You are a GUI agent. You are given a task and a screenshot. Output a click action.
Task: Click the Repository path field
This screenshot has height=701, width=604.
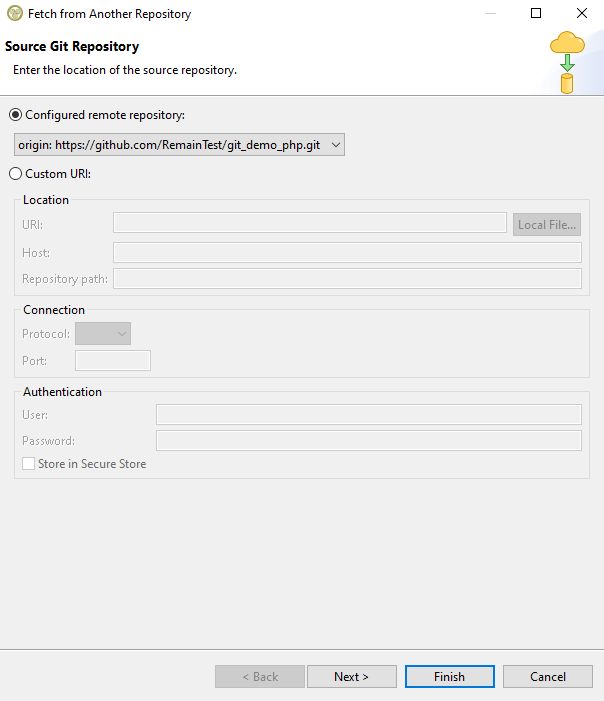[x=347, y=279]
